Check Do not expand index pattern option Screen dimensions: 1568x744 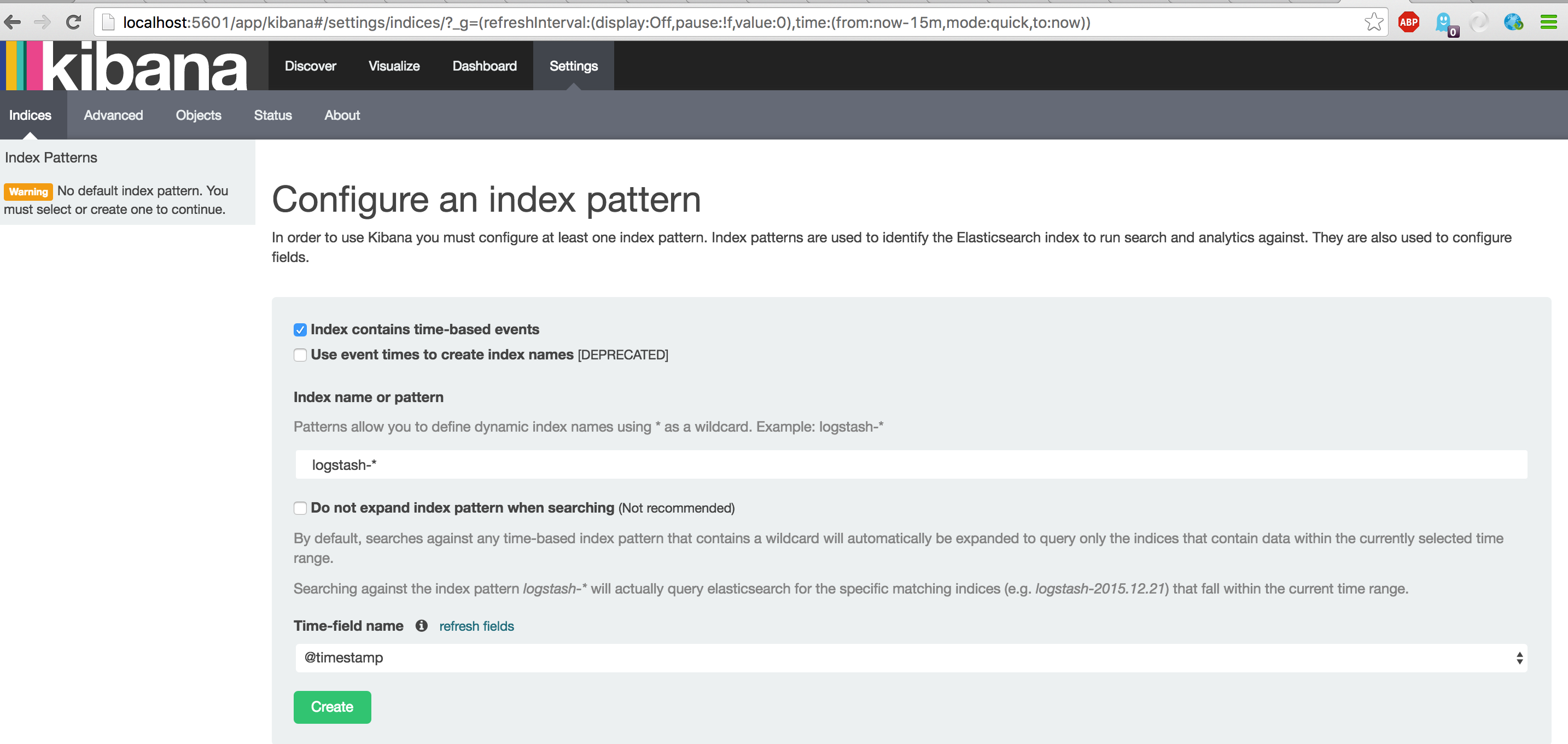300,508
